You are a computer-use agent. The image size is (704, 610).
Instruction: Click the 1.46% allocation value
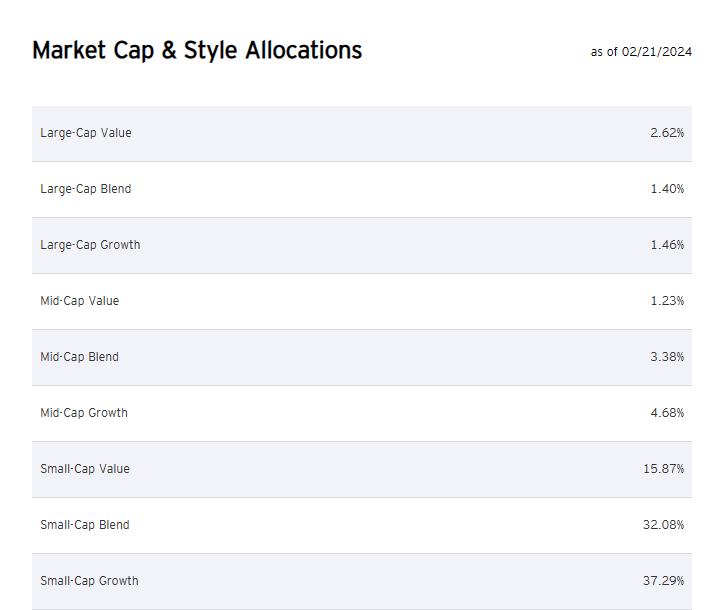(x=667, y=245)
